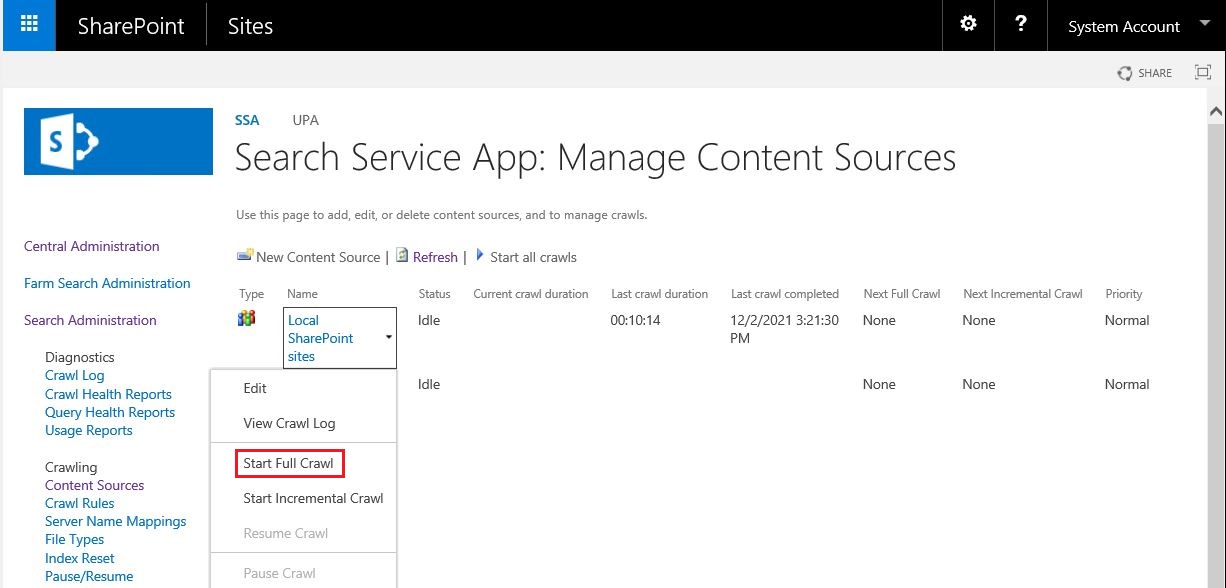
Task: Click the SharePoint brand text in header
Action: (131, 26)
